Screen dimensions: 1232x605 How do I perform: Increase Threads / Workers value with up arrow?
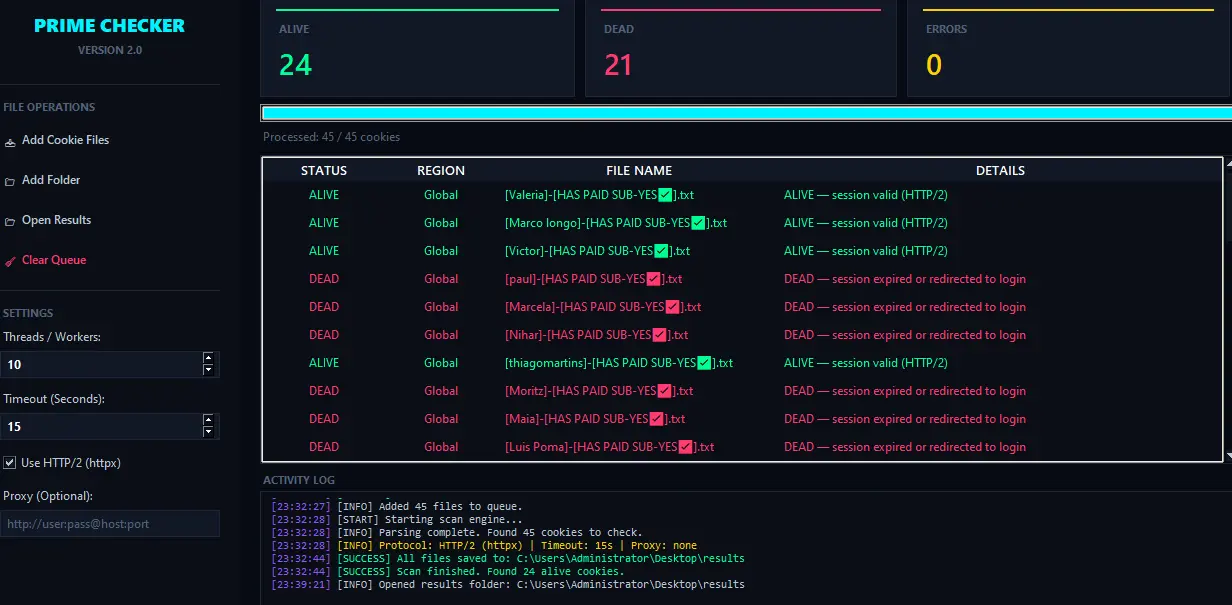(x=208, y=358)
